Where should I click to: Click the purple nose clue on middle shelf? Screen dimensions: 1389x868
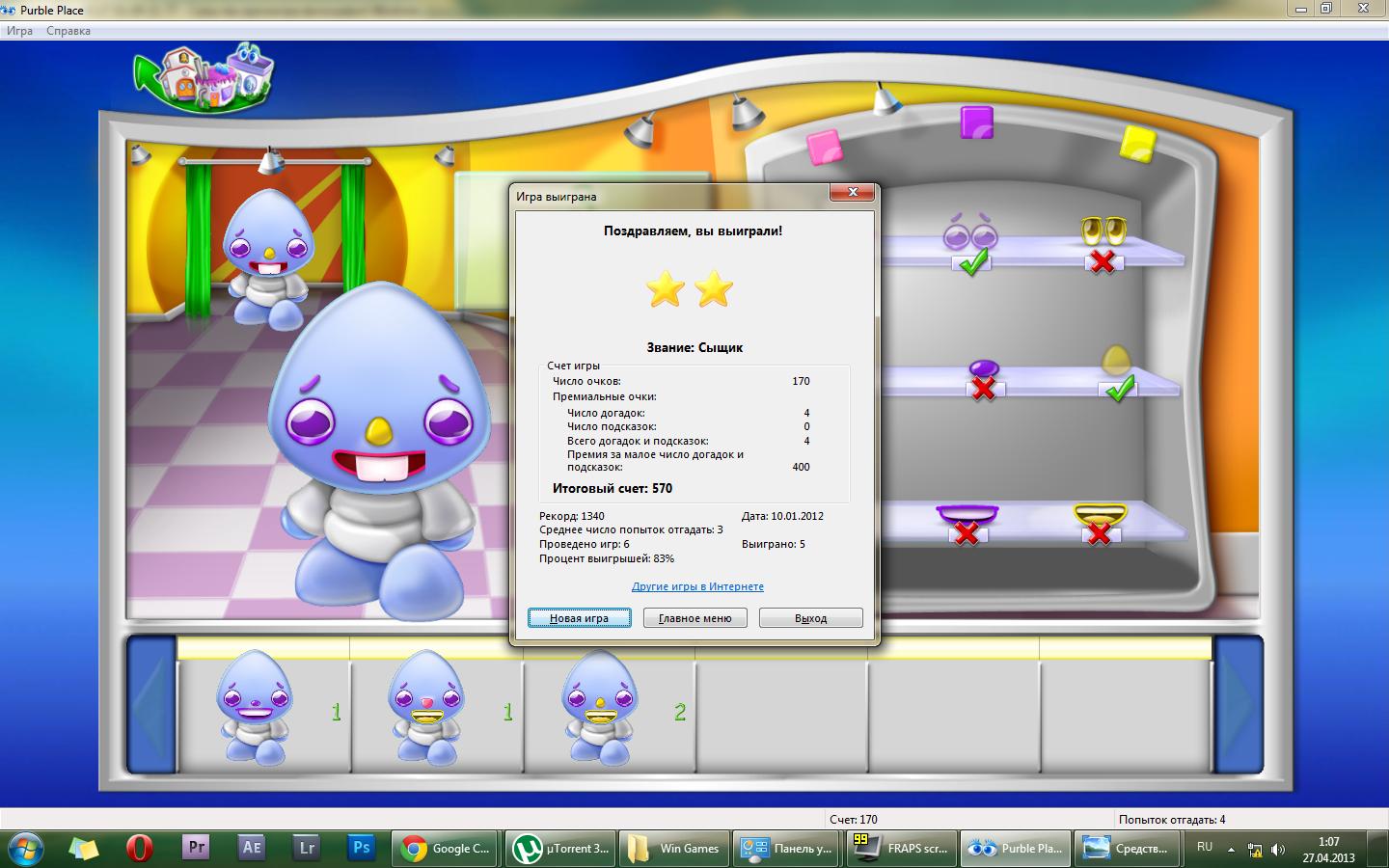[982, 366]
